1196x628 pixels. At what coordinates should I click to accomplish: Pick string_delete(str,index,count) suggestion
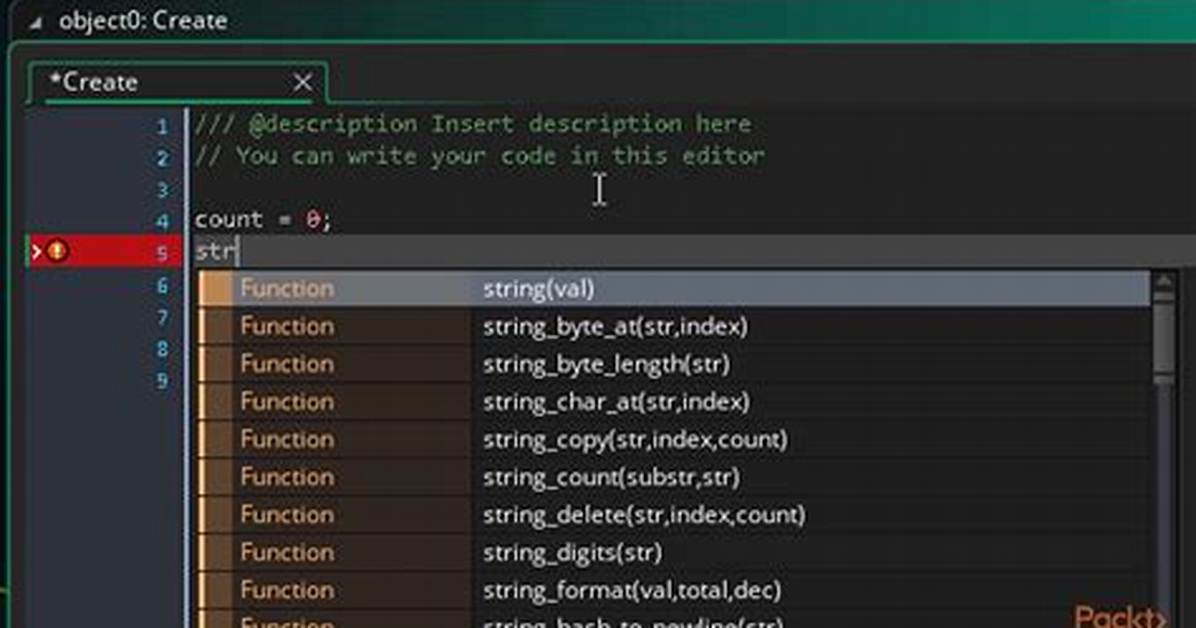coord(674,515)
